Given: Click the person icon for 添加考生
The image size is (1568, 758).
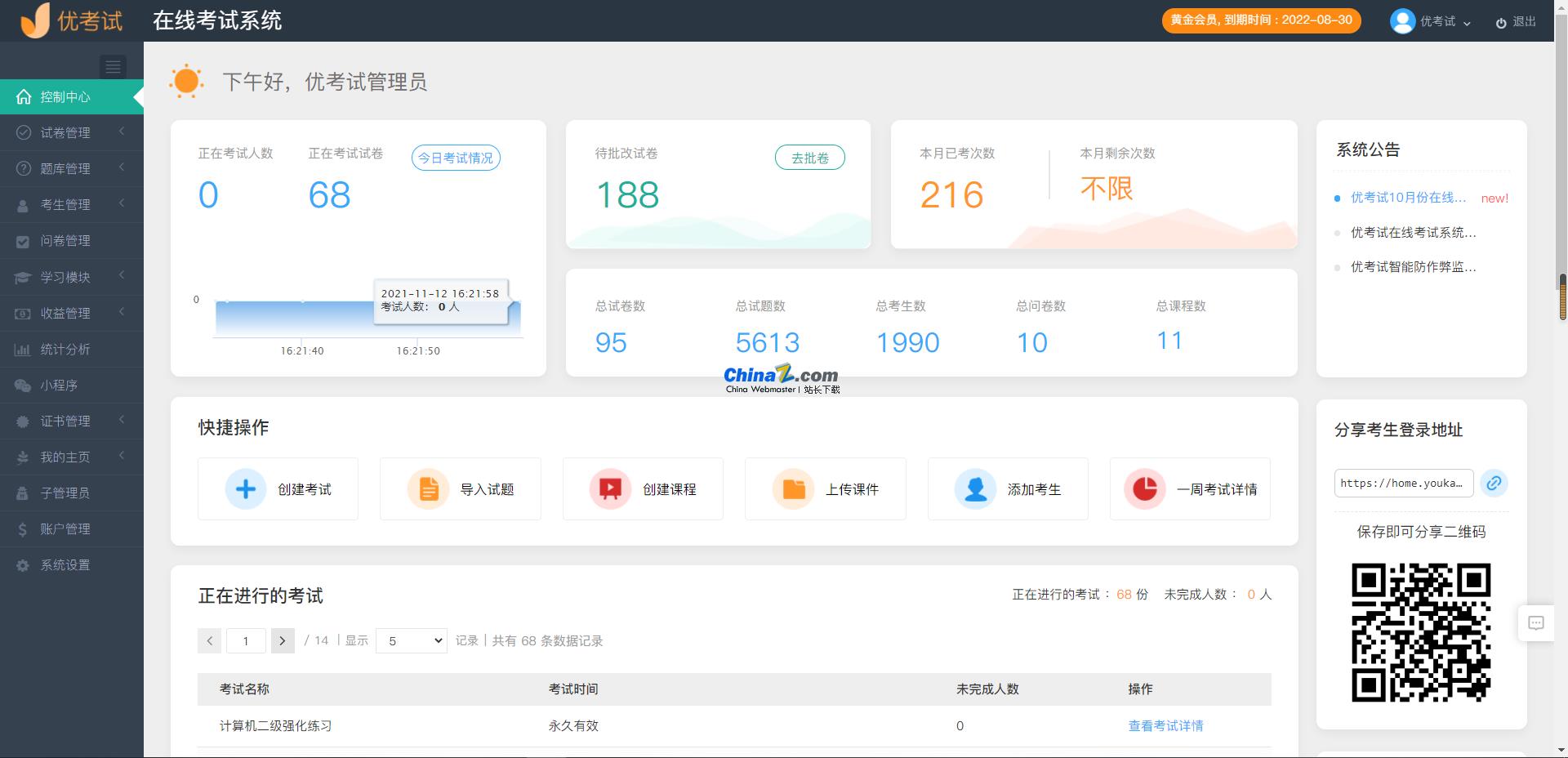Looking at the screenshot, I should (976, 488).
